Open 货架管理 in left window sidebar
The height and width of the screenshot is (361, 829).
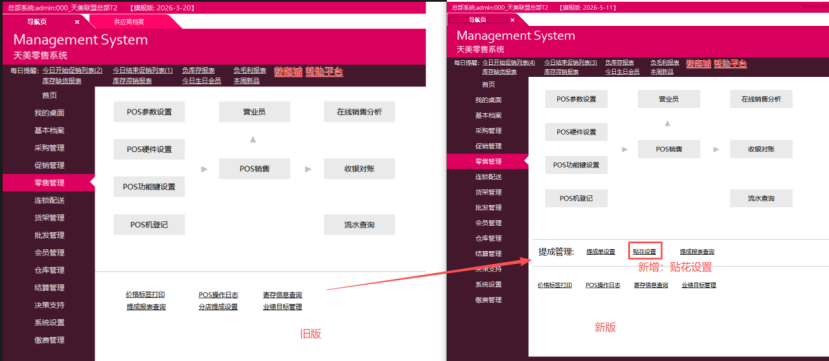pos(49,218)
